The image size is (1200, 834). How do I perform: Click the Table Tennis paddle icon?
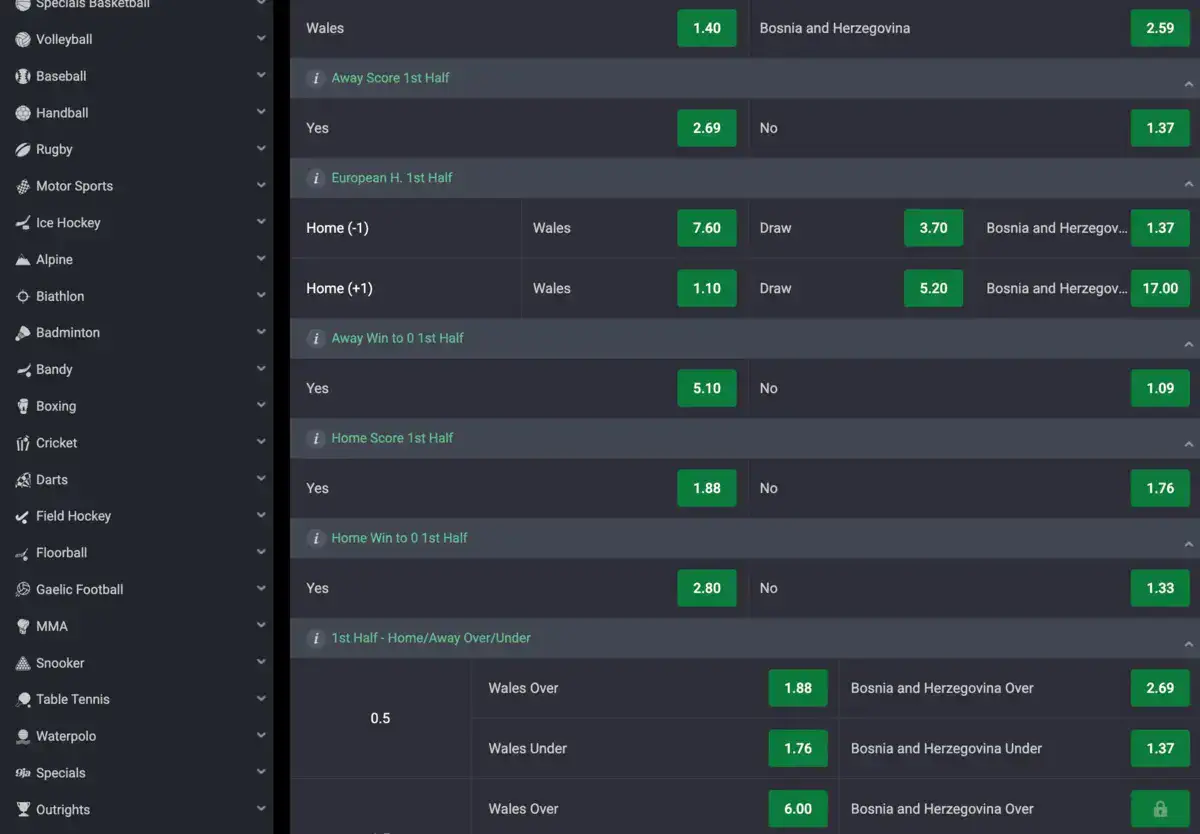[x=23, y=699]
